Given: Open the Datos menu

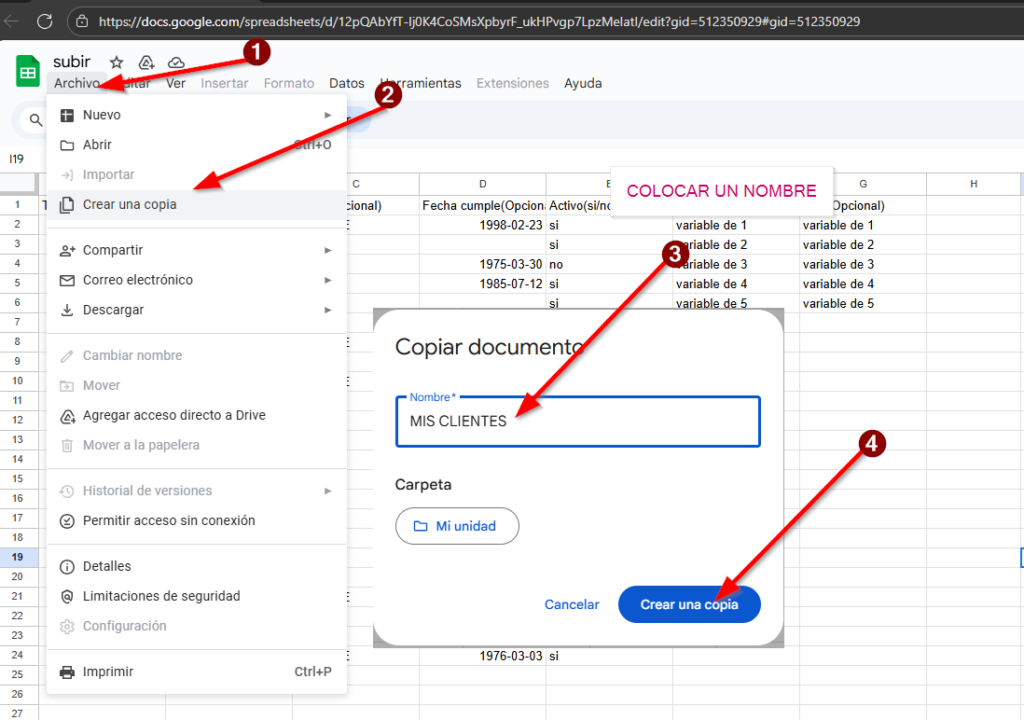Looking at the screenshot, I should point(346,83).
